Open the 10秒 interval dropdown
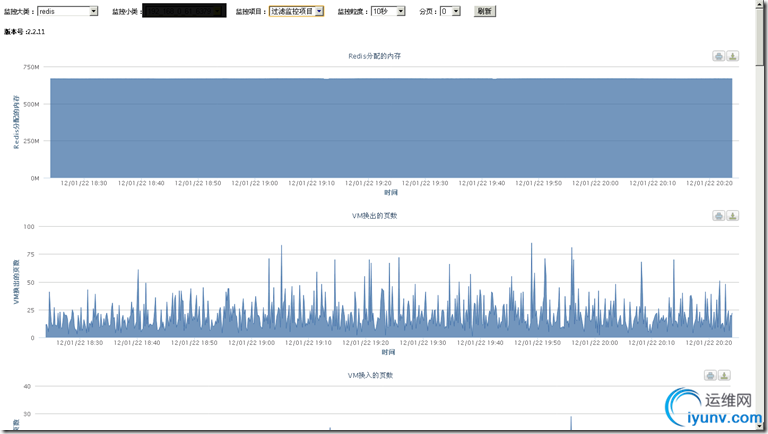 pyautogui.click(x=388, y=11)
